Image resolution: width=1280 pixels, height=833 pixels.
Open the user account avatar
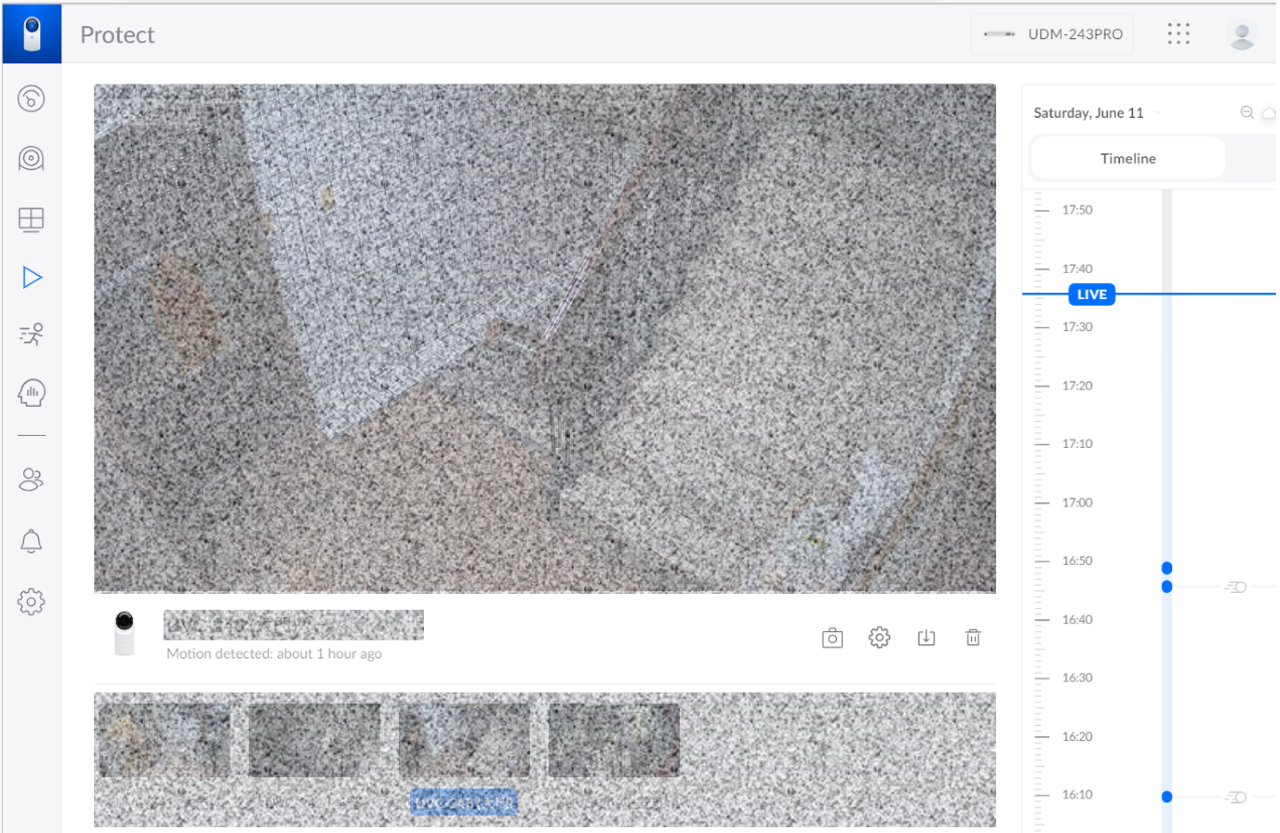[1241, 34]
